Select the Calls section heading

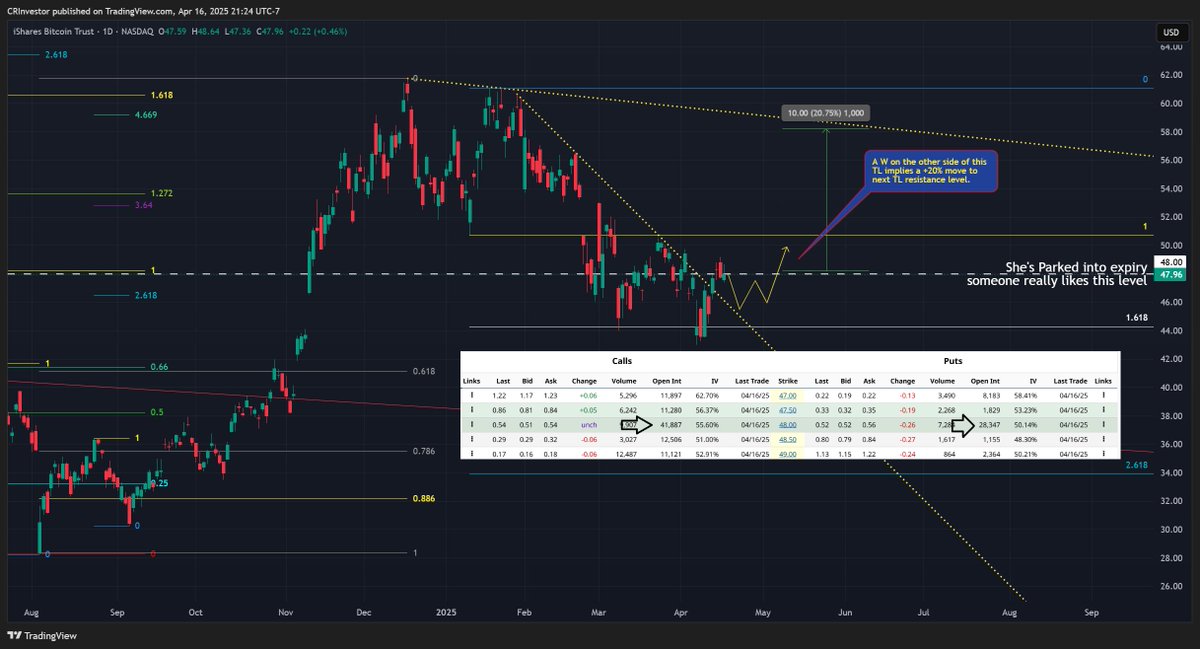pos(622,360)
